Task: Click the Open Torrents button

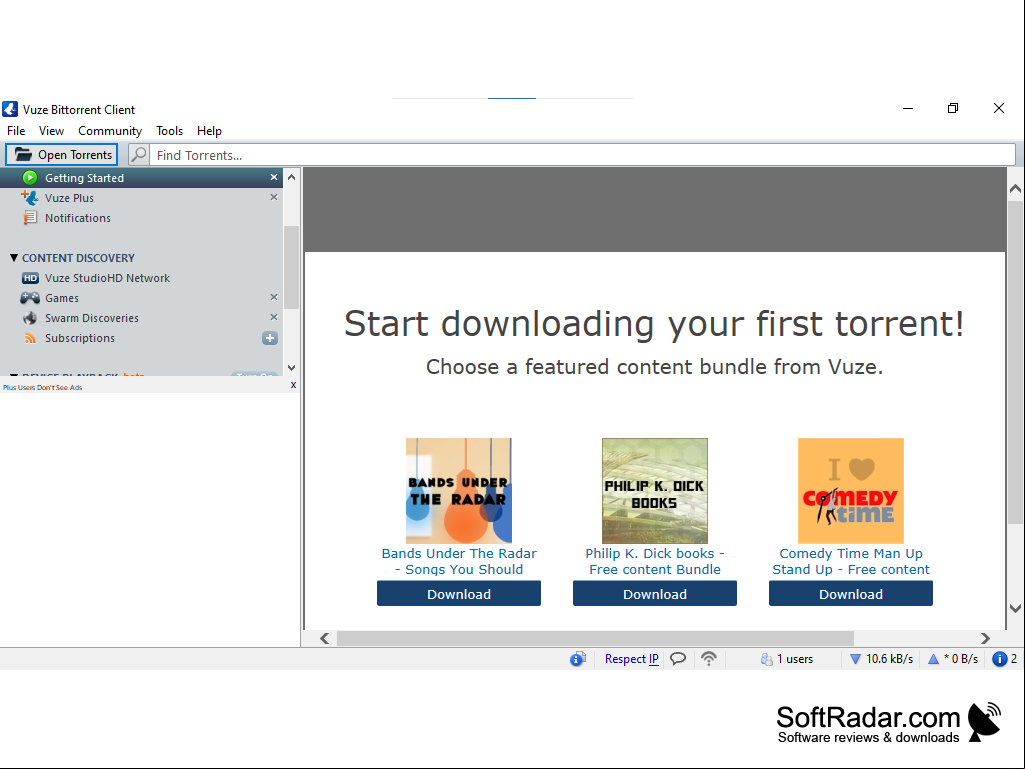Action: pos(62,155)
